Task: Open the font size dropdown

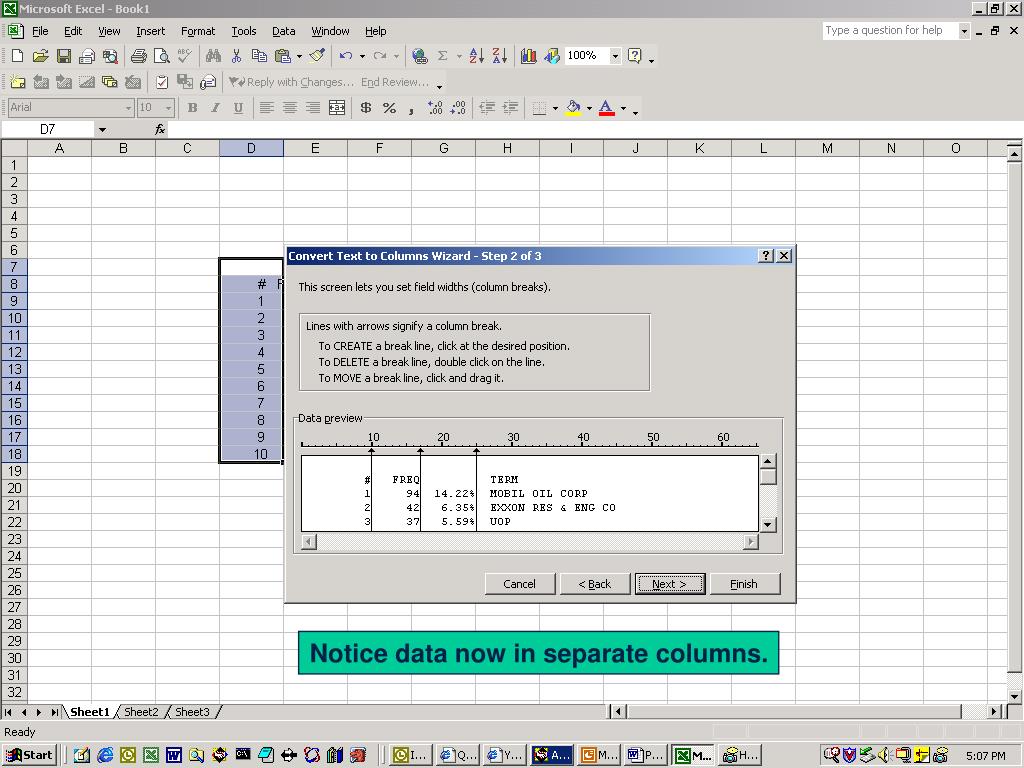Action: (x=168, y=108)
